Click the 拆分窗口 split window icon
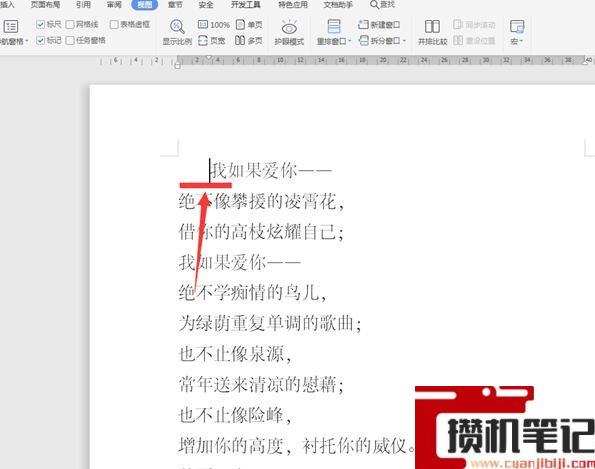Image resolution: width=595 pixels, height=469 pixels. (364, 41)
